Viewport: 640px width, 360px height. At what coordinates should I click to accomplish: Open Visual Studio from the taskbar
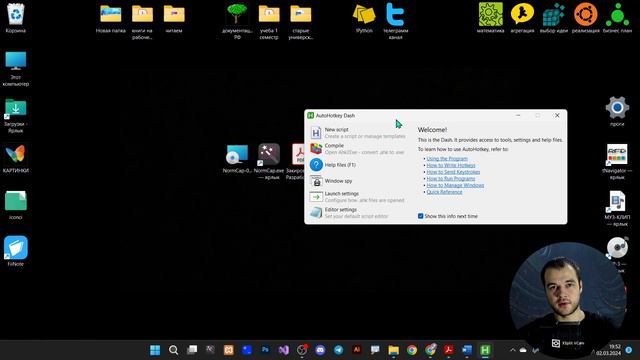(x=284, y=350)
